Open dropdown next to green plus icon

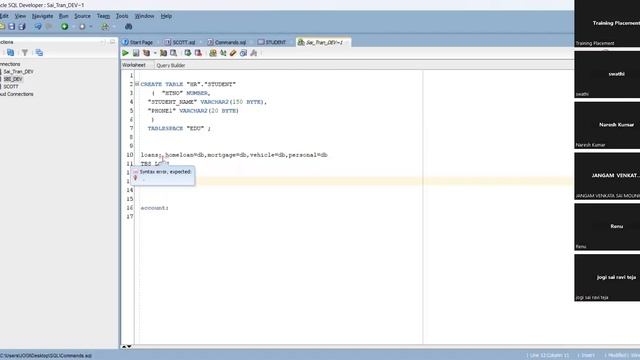(73, 27)
